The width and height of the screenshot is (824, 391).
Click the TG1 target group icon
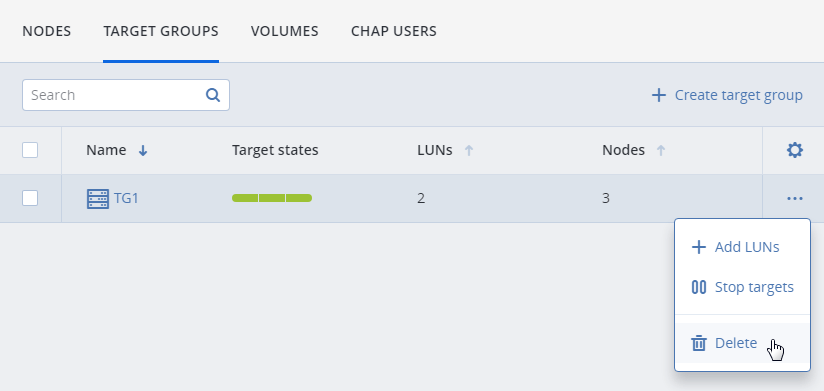(98, 199)
